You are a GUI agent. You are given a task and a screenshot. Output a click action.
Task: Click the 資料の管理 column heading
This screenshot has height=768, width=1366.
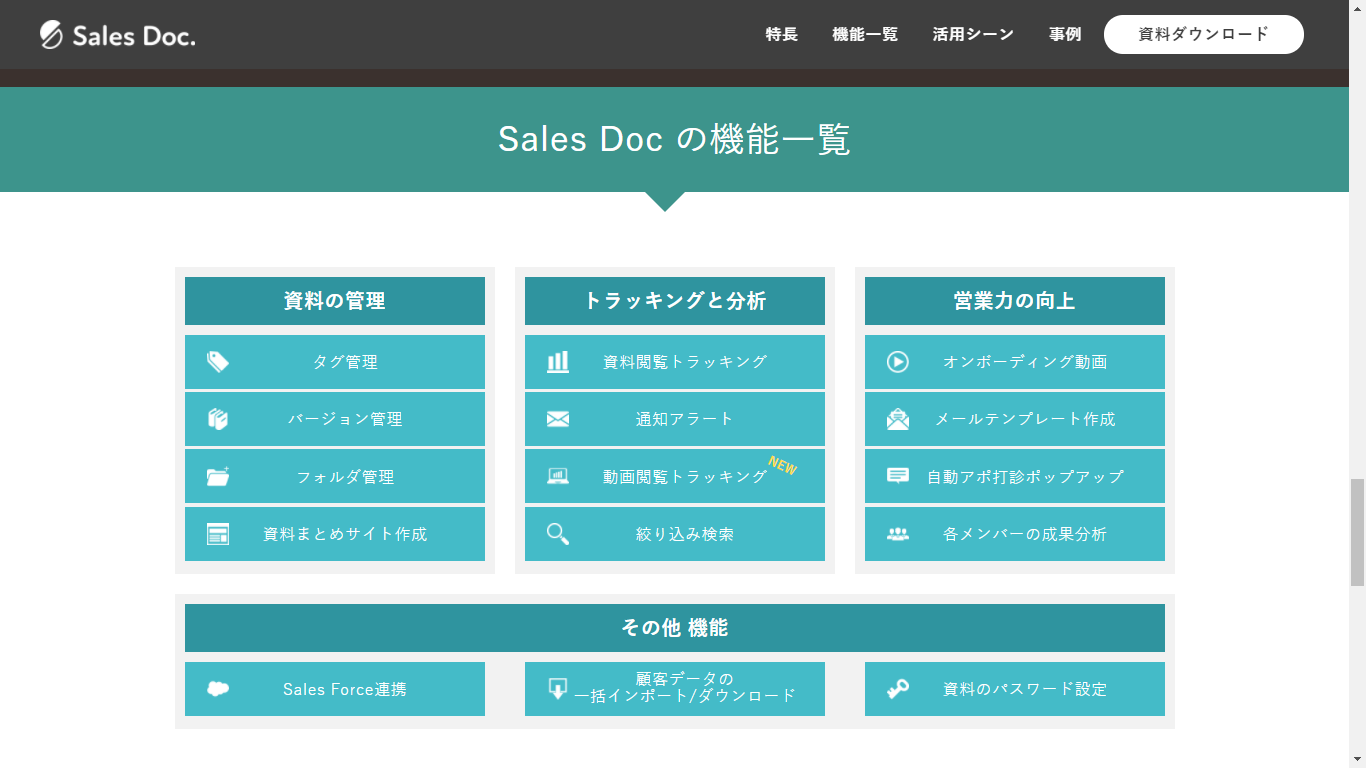(x=335, y=301)
